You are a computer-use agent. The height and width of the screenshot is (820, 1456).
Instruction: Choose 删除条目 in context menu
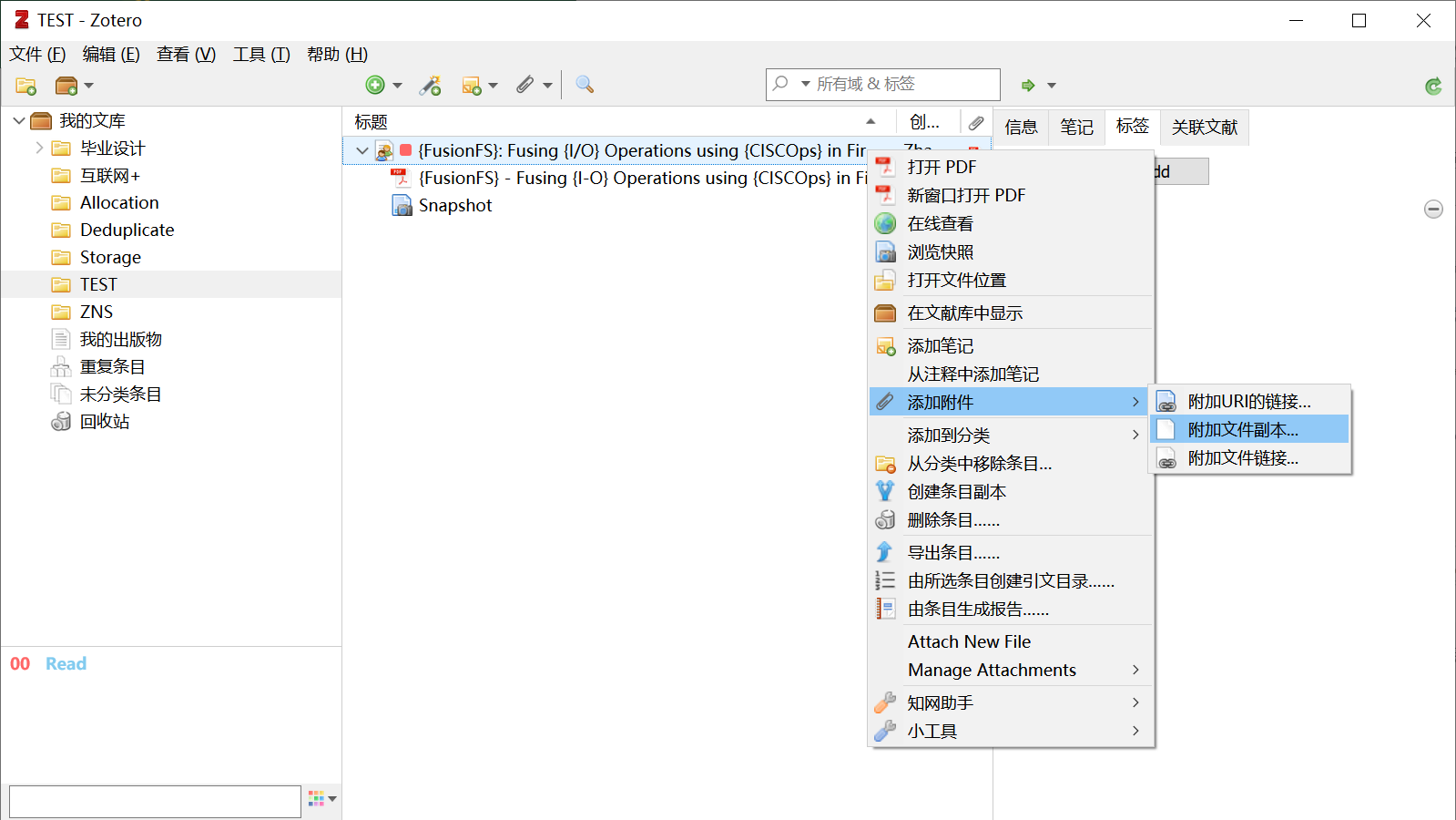[x=1012, y=519]
